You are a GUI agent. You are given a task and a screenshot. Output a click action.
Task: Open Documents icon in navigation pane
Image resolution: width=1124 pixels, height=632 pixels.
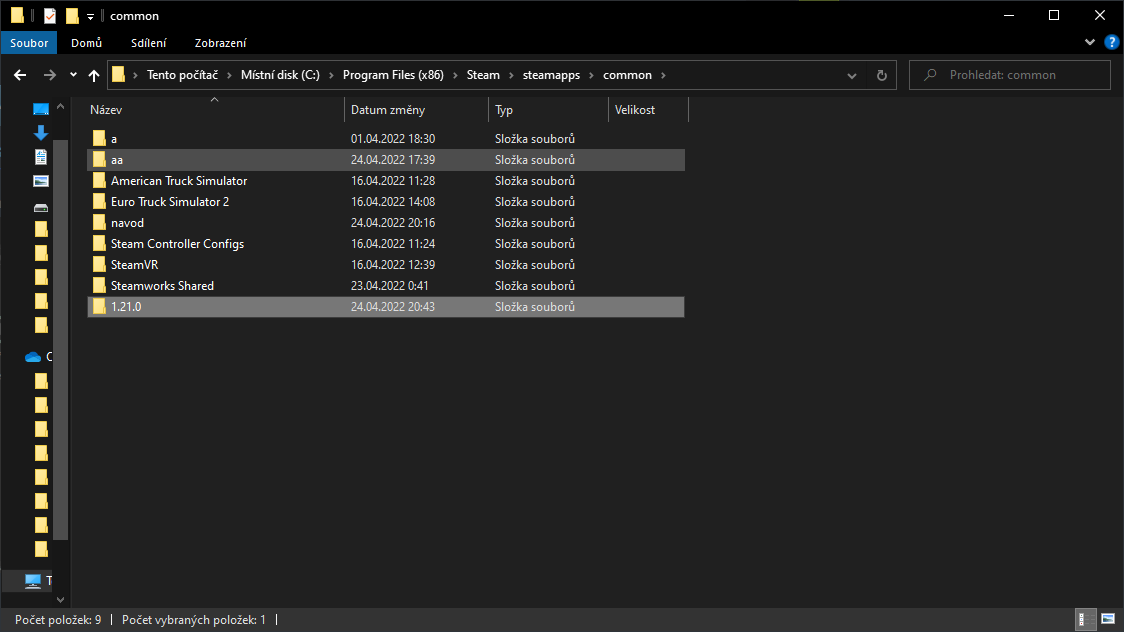click(41, 157)
